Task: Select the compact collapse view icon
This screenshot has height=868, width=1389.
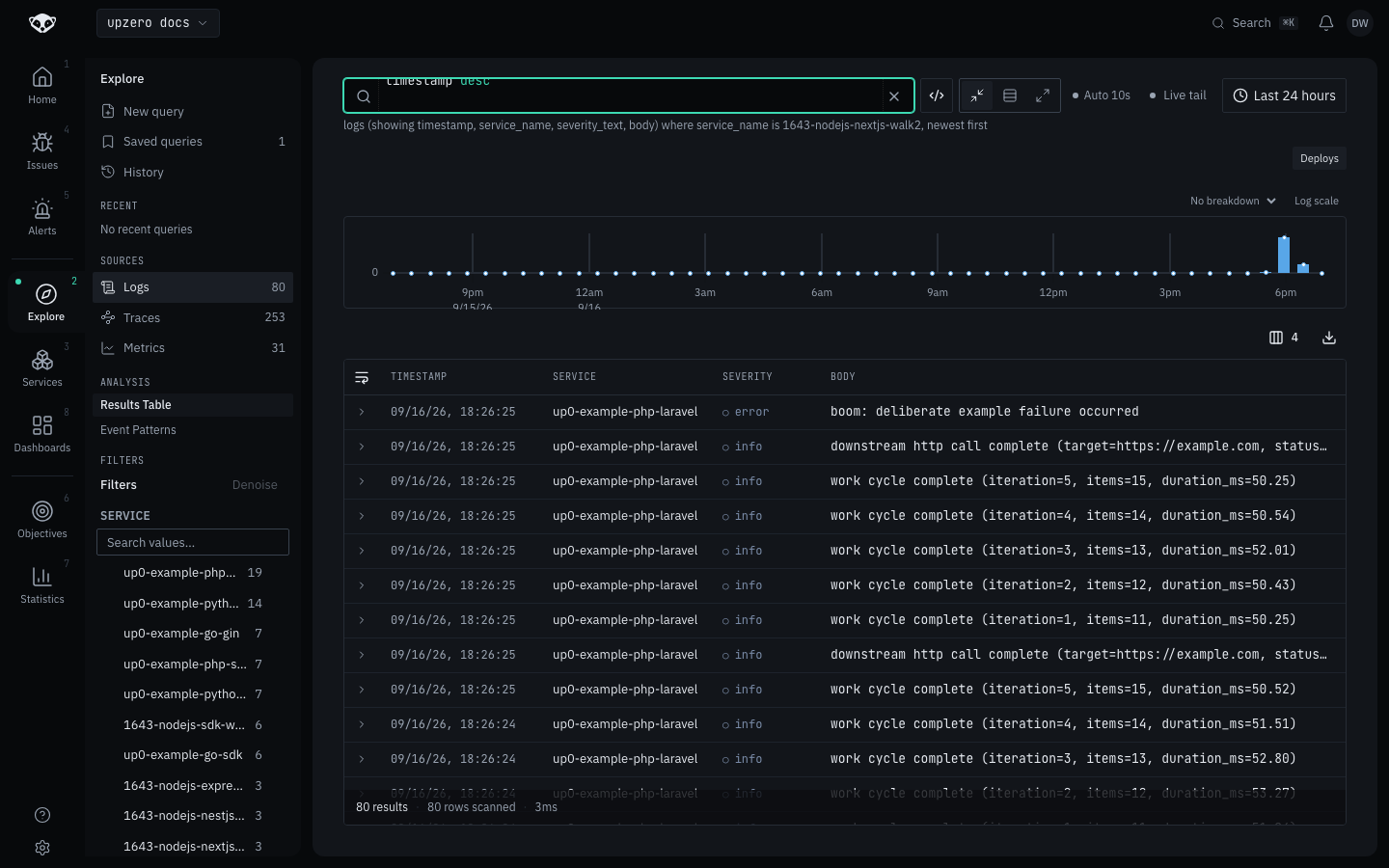Action: pyautogui.click(x=977, y=95)
